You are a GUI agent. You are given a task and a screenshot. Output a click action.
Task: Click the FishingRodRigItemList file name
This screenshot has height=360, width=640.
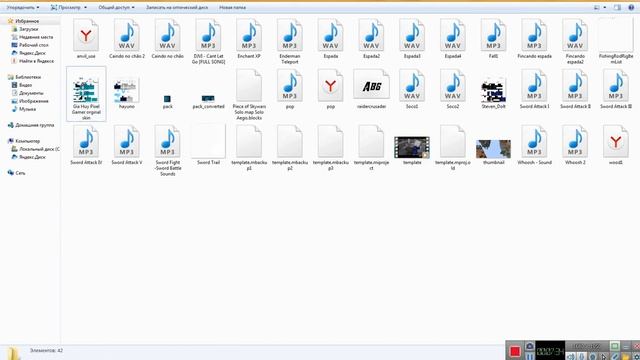pos(616,59)
